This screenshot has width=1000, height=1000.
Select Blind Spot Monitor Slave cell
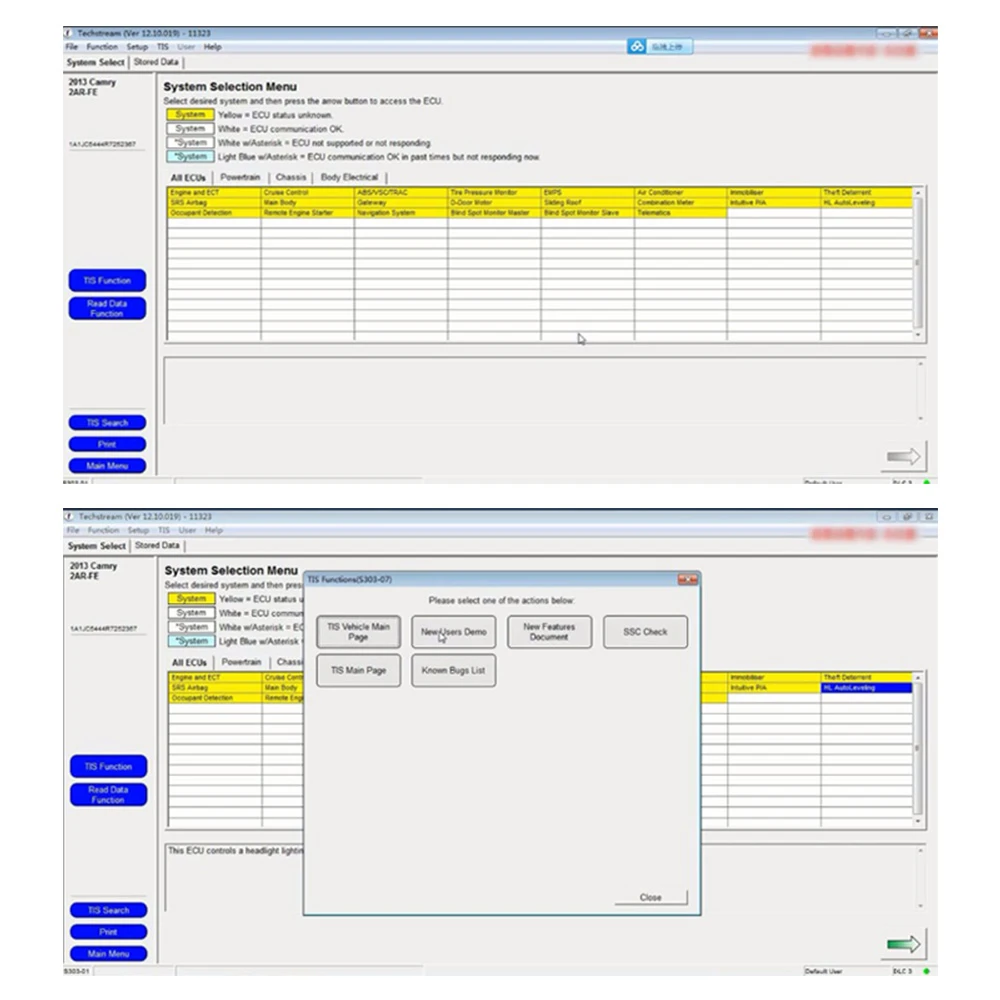tap(587, 213)
